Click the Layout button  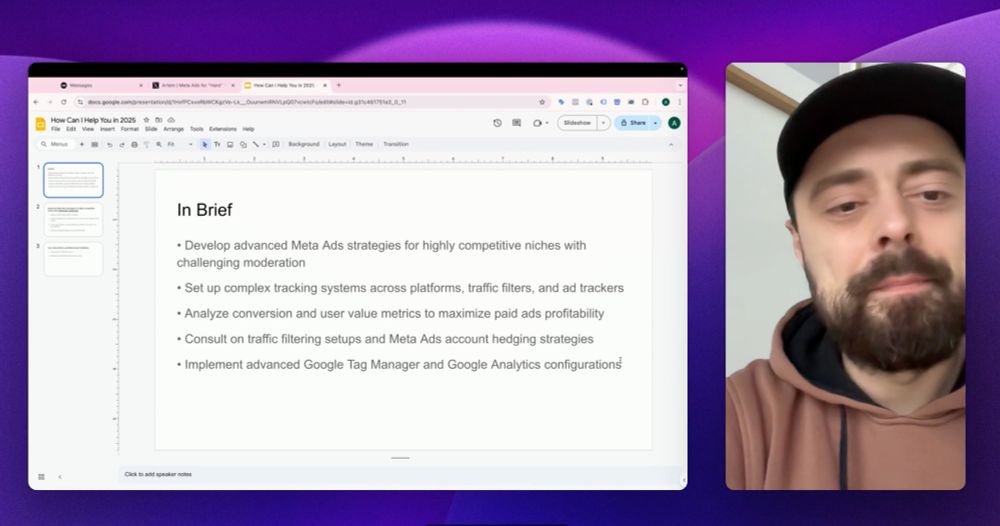pos(337,145)
